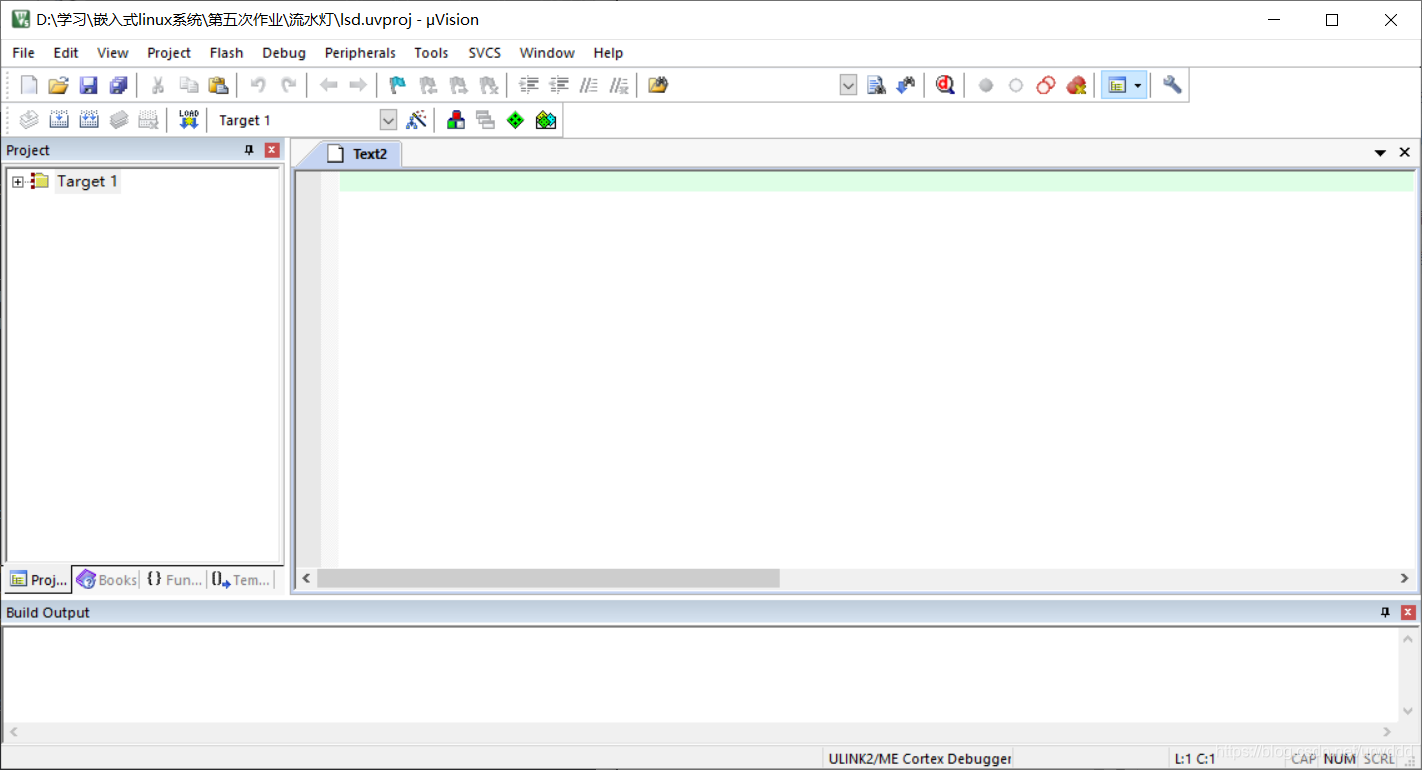Go to previous bookmark icon
Screen dimensions: 1422x770
(428, 85)
